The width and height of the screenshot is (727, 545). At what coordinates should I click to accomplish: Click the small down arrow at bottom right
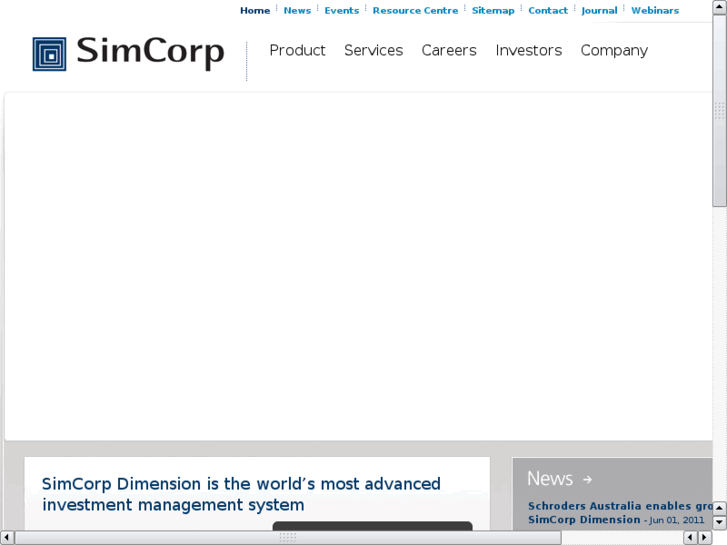pyautogui.click(x=720, y=522)
